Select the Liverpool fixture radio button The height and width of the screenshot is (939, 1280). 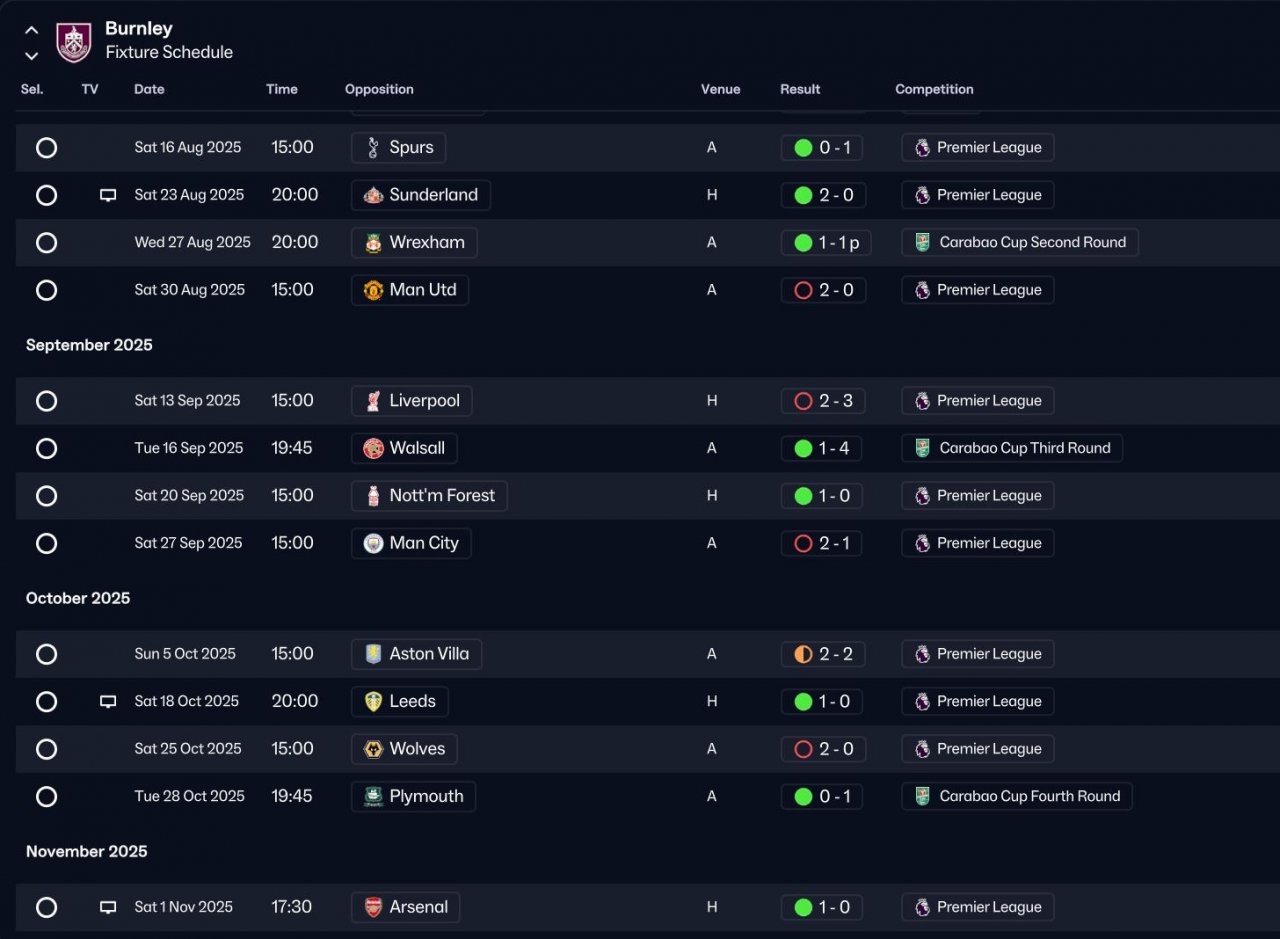coord(46,401)
